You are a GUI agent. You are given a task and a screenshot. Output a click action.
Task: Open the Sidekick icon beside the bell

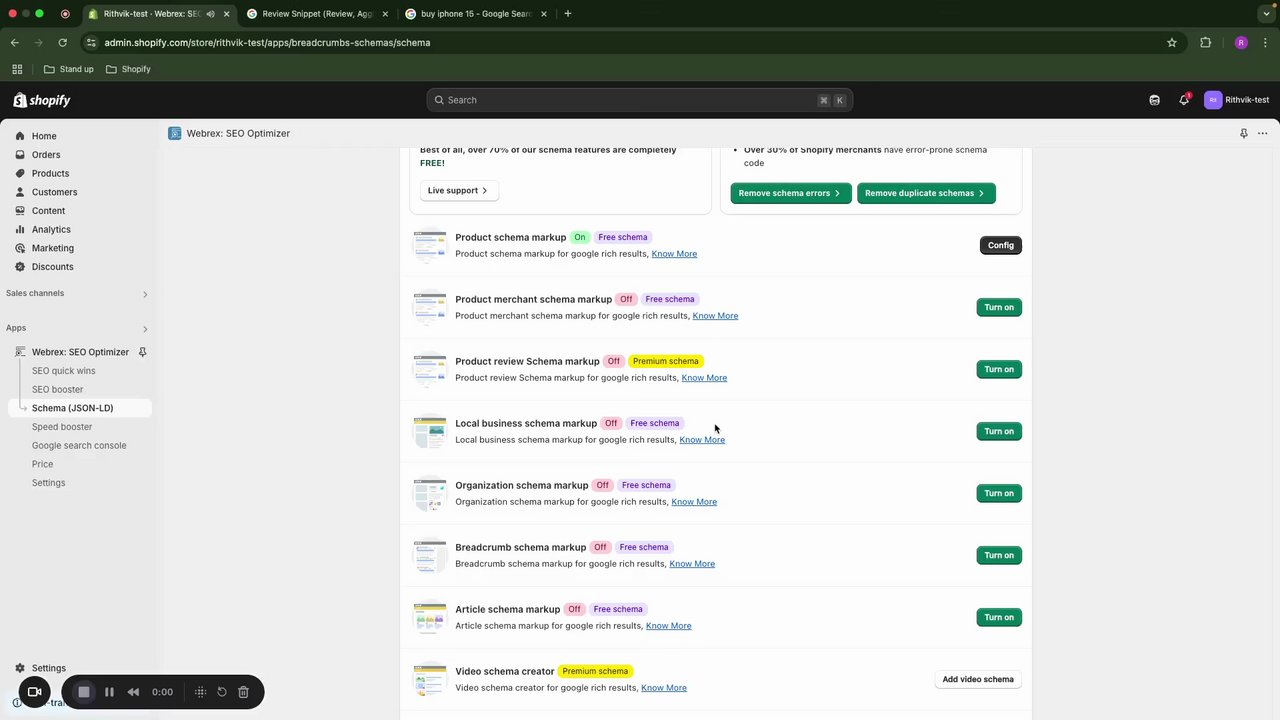(1154, 100)
